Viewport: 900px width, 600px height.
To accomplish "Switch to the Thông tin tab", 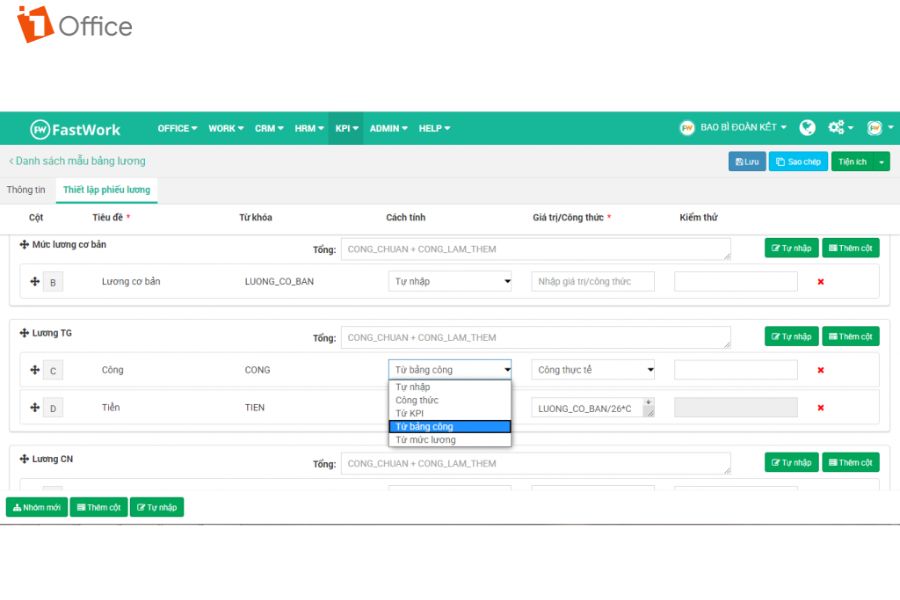I will point(26,189).
